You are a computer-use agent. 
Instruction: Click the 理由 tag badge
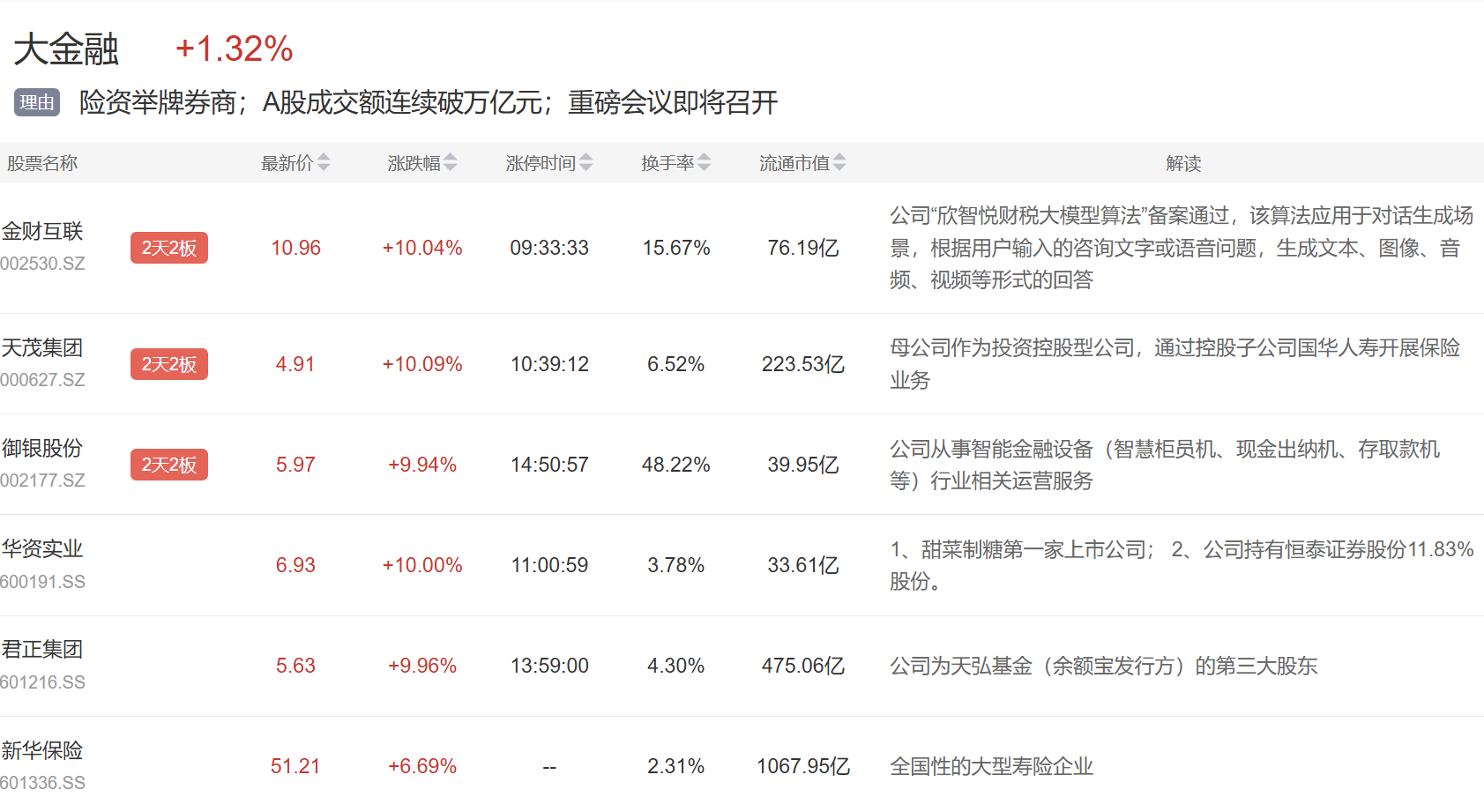[36, 102]
